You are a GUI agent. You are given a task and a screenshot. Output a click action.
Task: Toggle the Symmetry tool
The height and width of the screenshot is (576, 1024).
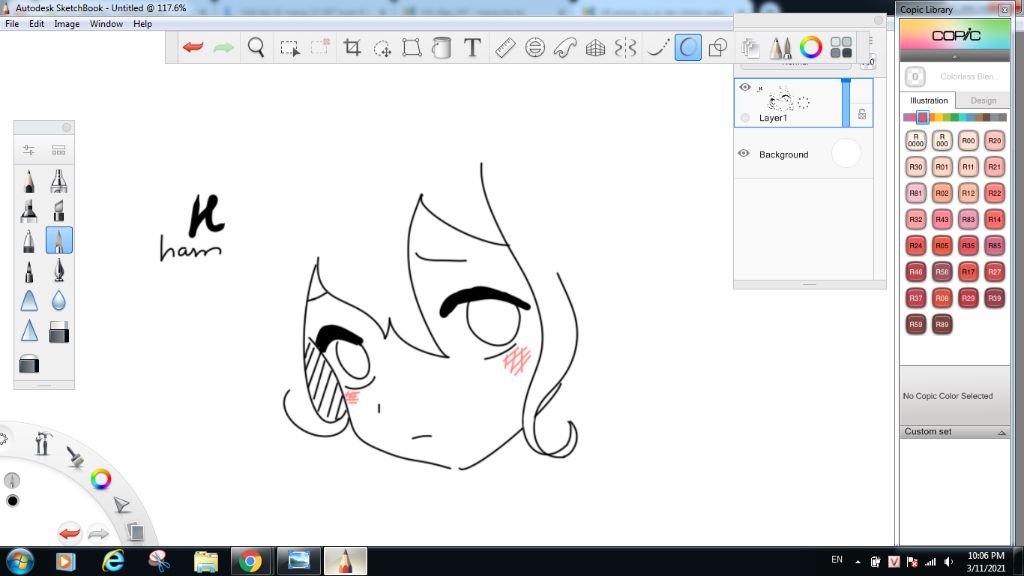click(x=625, y=48)
